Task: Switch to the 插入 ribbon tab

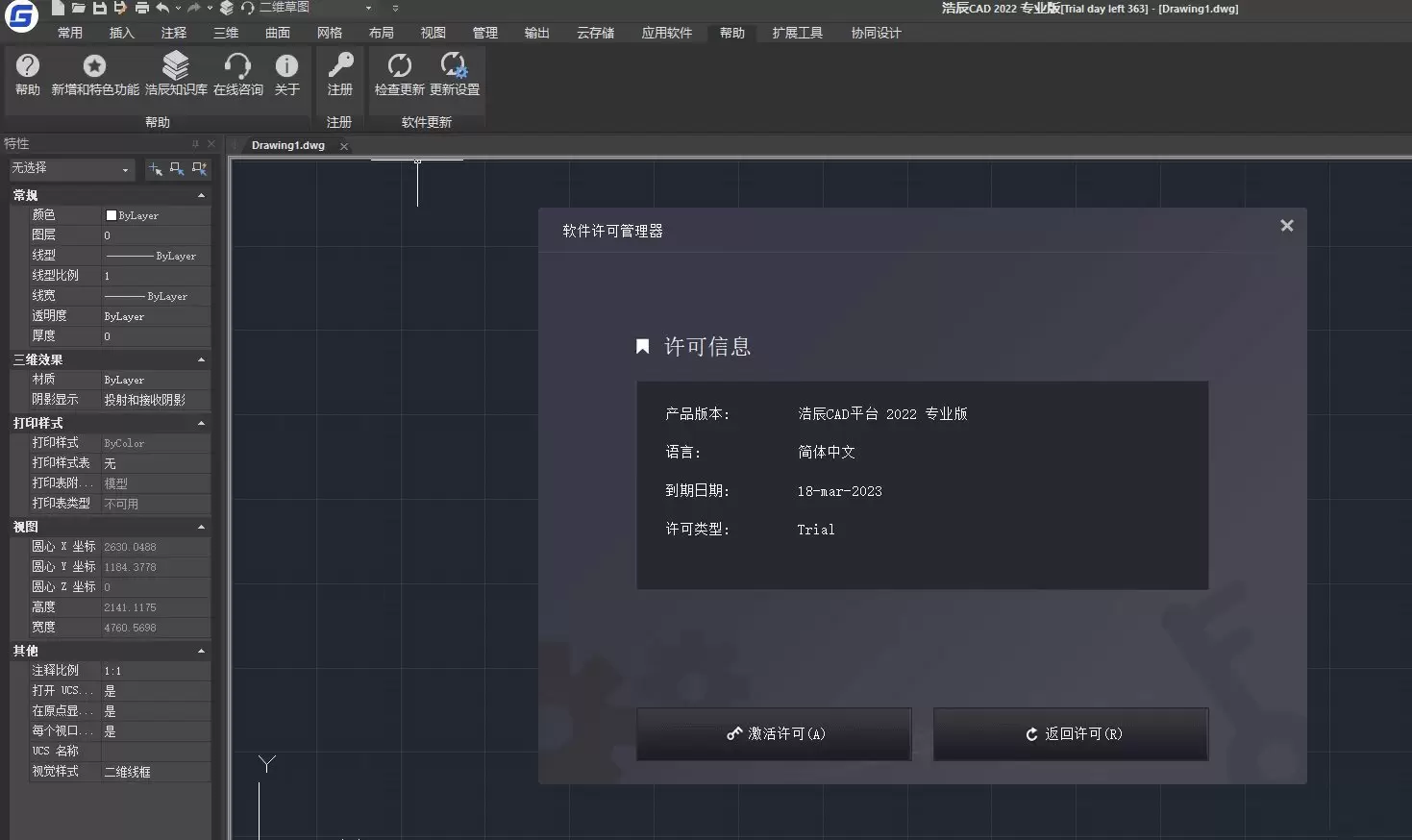Action: tap(121, 33)
